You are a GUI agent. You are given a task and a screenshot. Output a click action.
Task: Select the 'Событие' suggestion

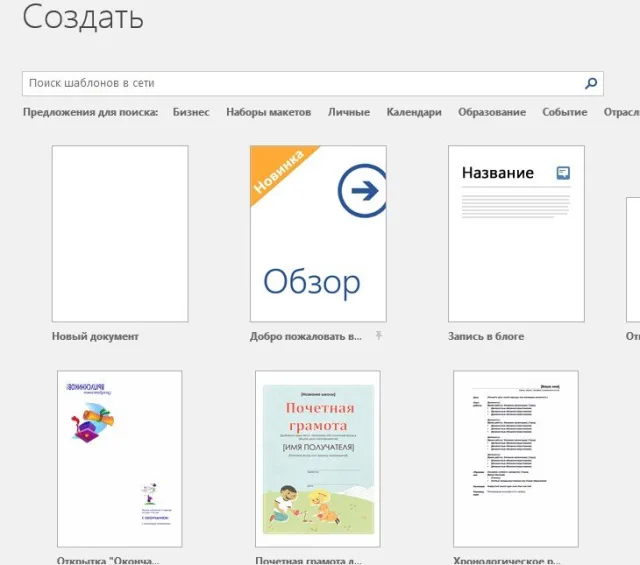coord(564,112)
